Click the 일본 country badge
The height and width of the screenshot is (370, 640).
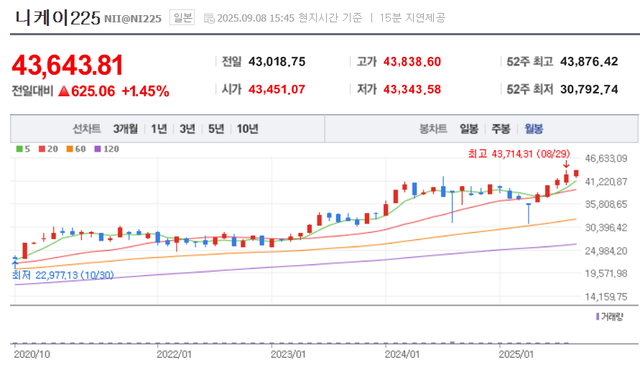point(182,18)
